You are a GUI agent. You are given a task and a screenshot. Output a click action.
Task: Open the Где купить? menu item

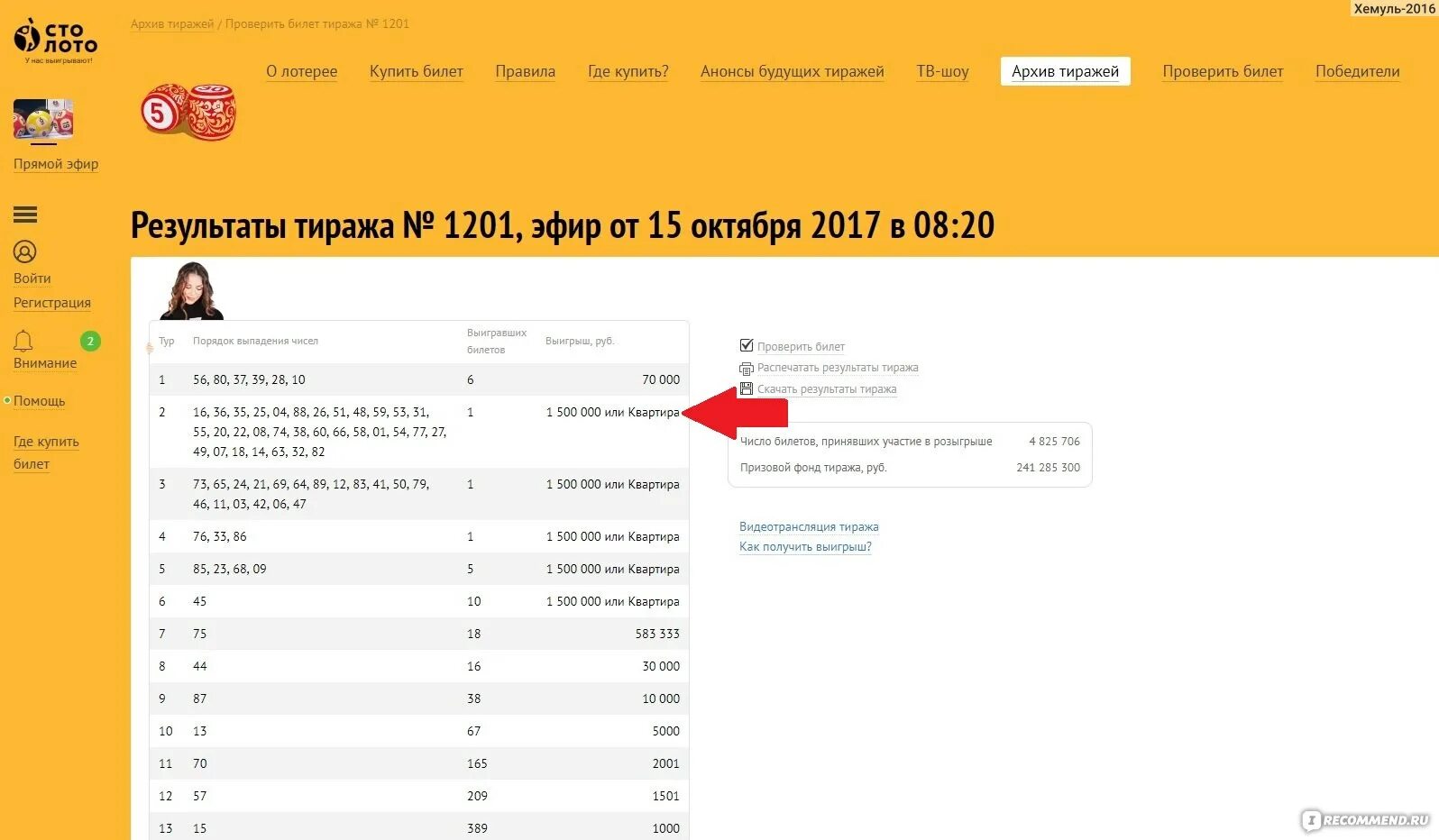tap(628, 71)
